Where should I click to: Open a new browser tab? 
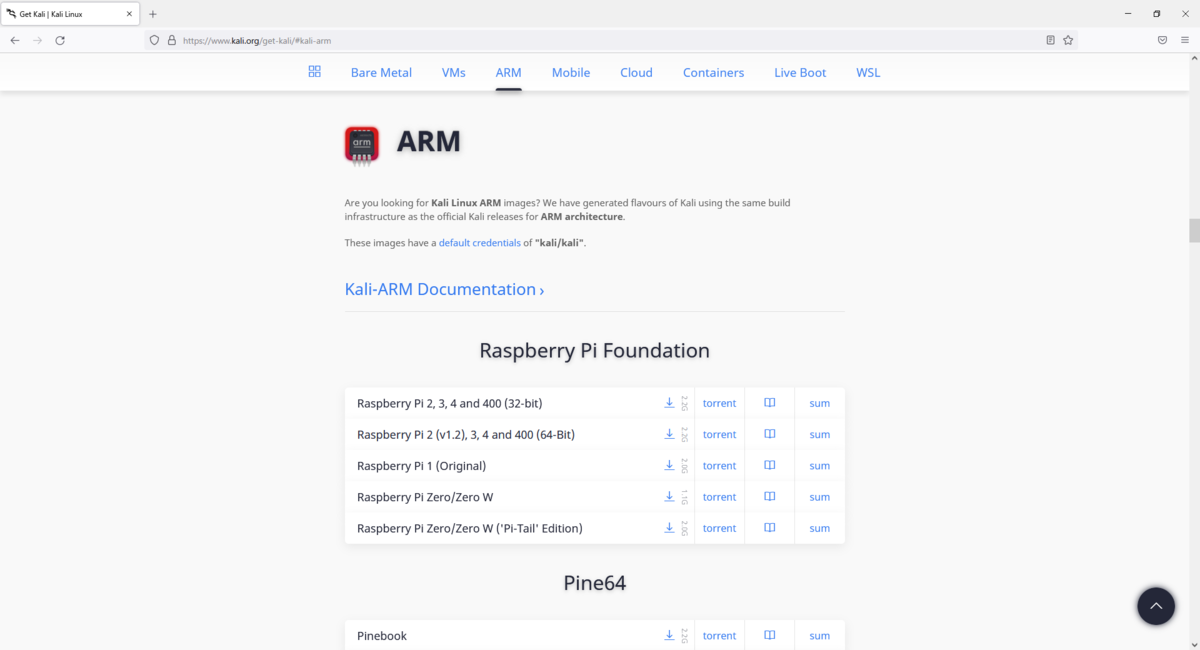coord(153,14)
